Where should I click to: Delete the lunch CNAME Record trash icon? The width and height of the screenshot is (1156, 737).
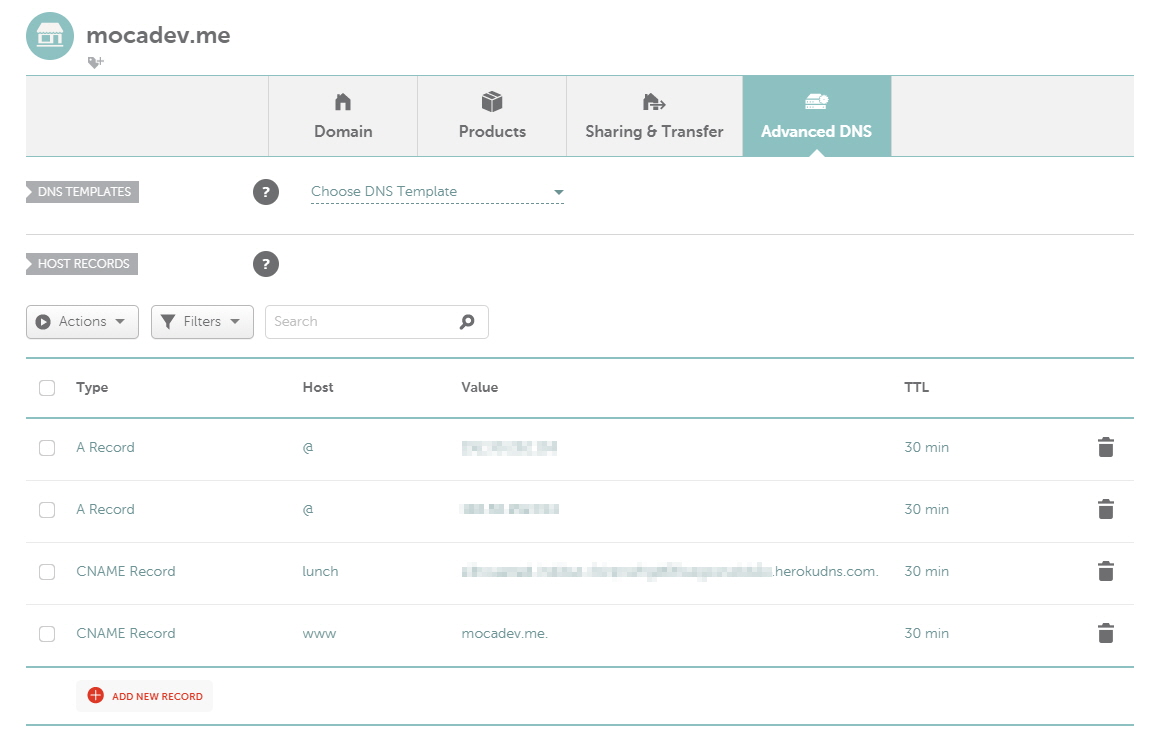tap(1105, 571)
